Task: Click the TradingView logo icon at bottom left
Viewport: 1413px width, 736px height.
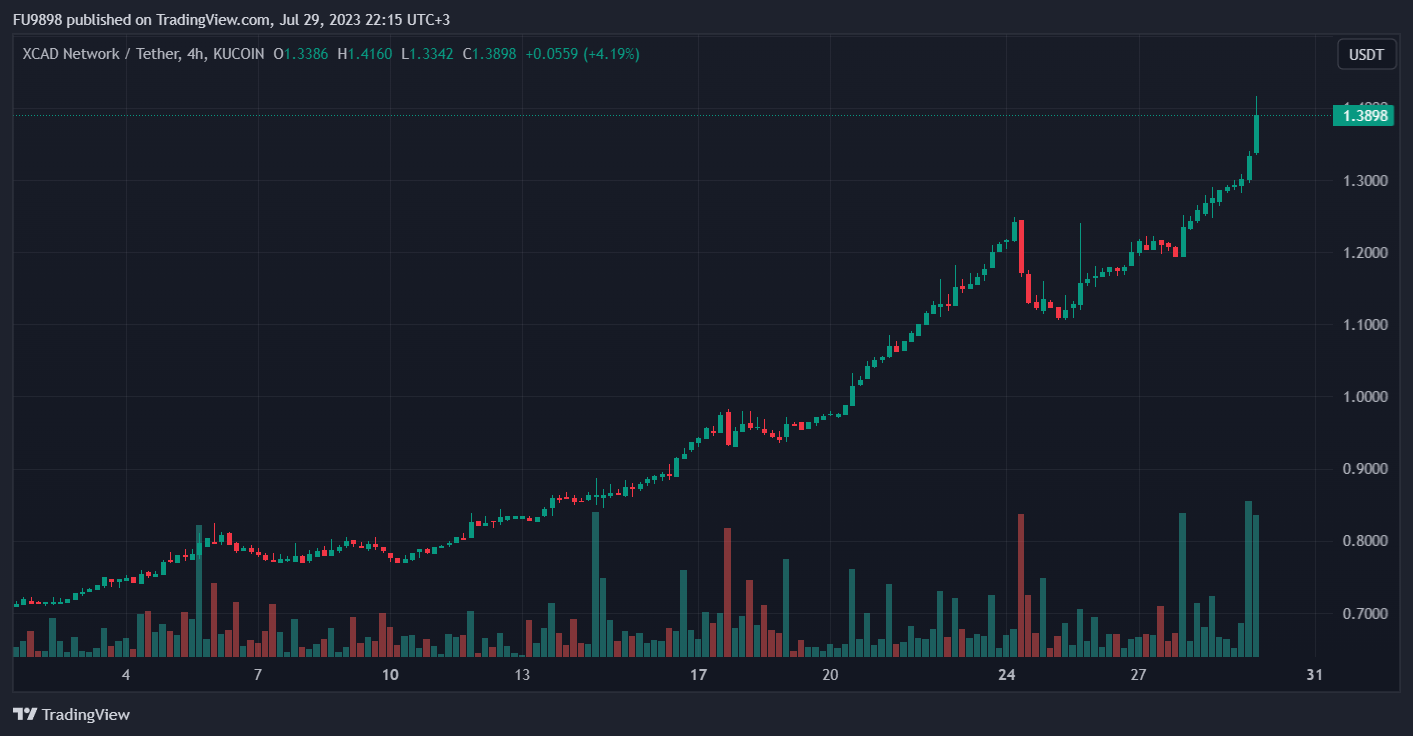Action: (25, 714)
